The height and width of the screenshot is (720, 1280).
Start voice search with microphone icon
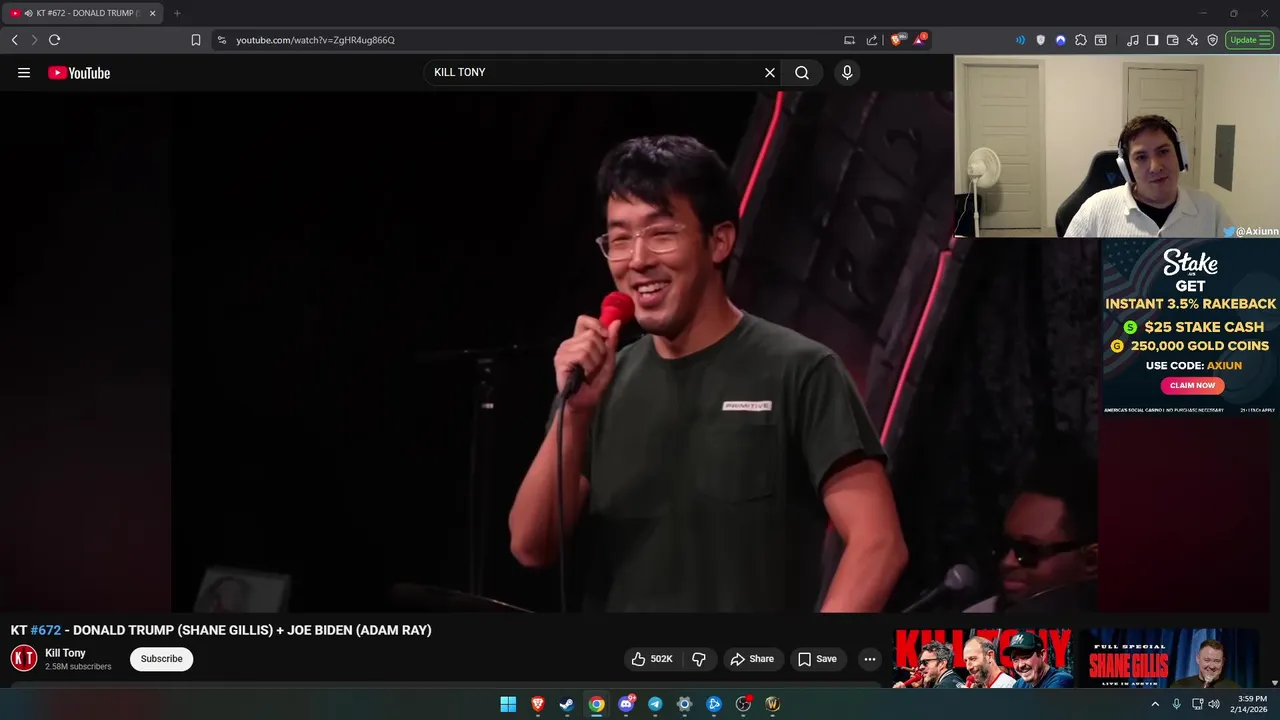pyautogui.click(x=847, y=73)
